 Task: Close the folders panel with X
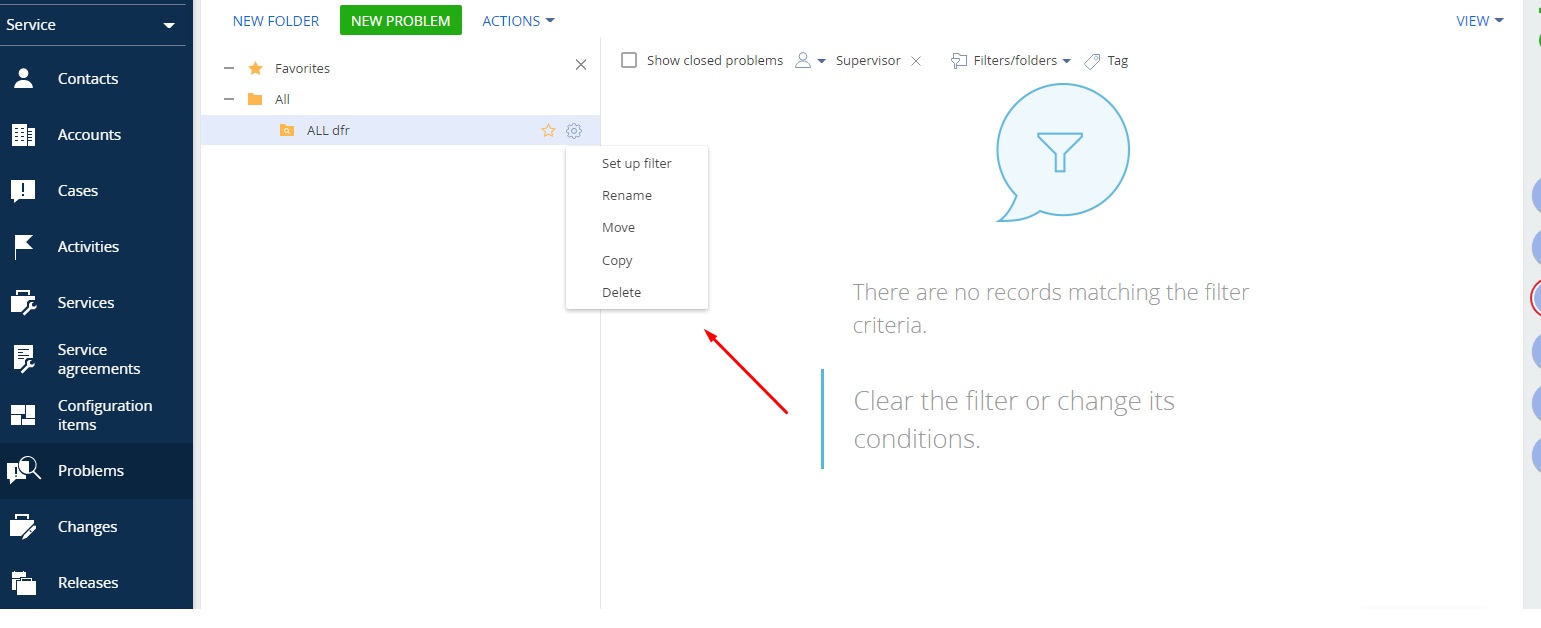pos(581,65)
